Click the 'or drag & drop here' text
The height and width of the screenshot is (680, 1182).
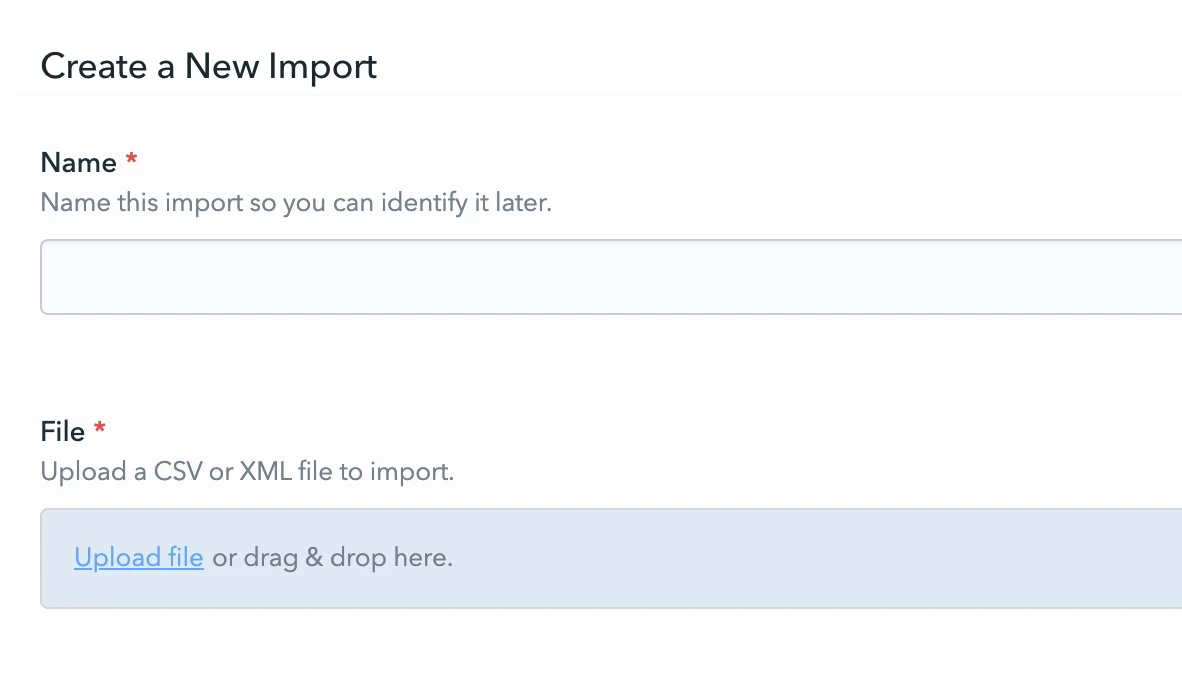click(333, 558)
